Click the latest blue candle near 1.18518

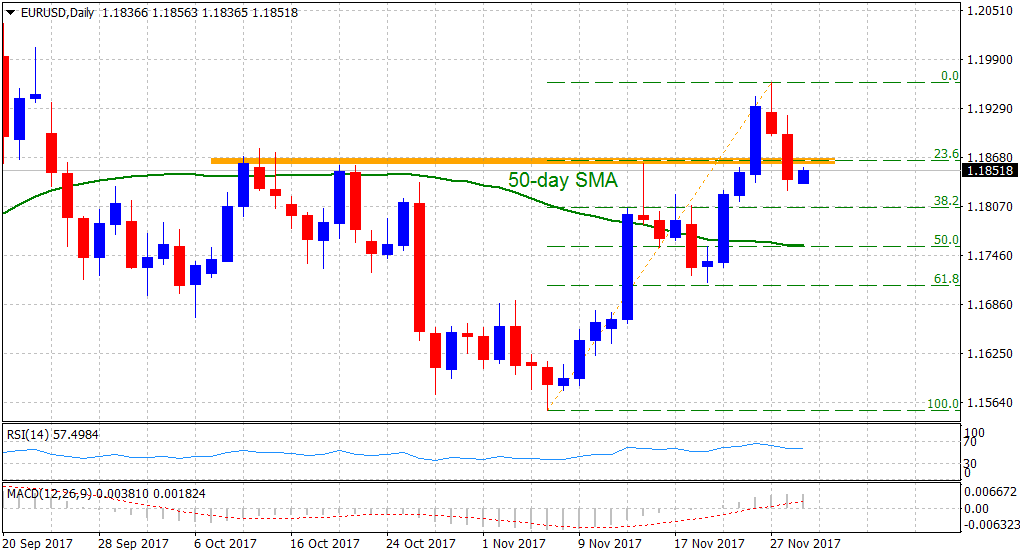(x=803, y=176)
